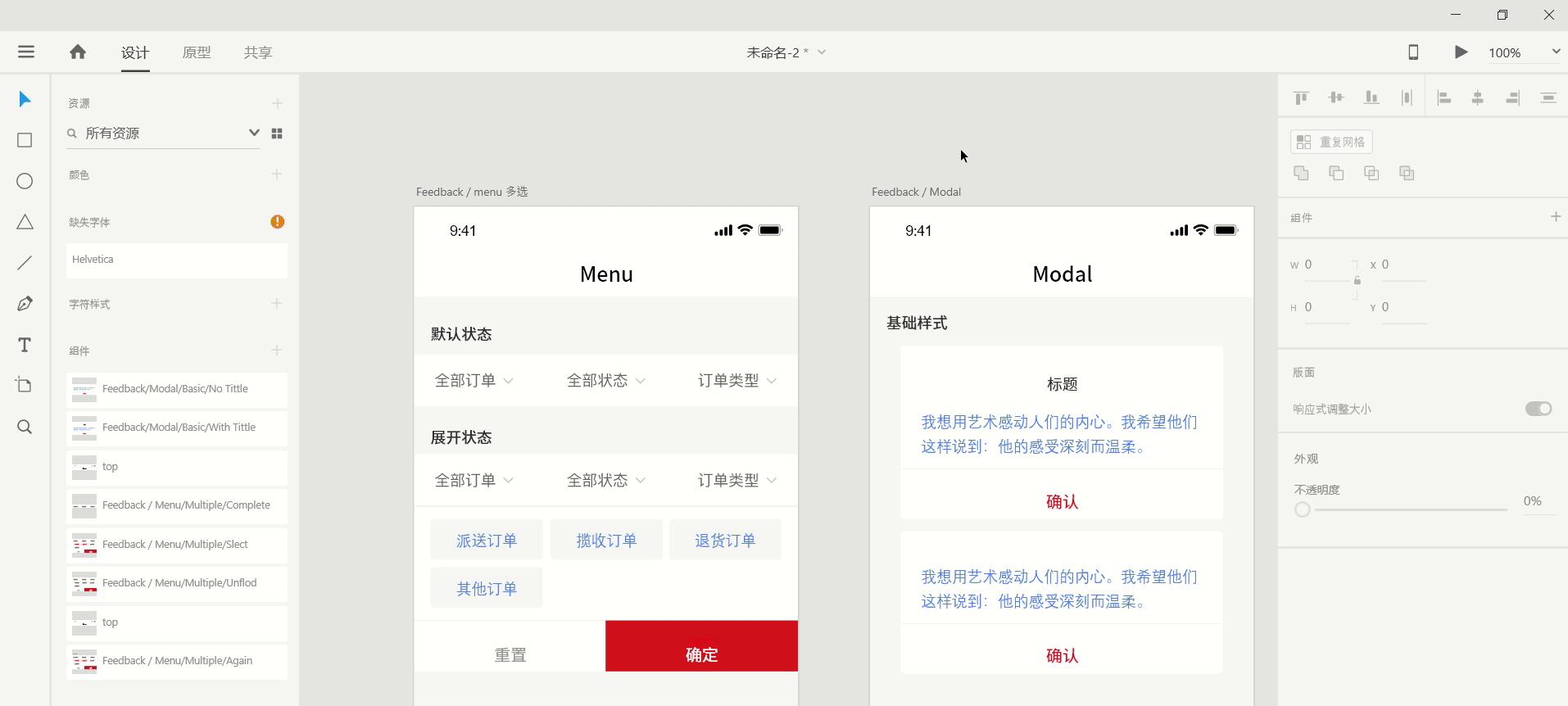This screenshot has height=706, width=1568.
Task: Click the 重置 button
Action: 510,646
